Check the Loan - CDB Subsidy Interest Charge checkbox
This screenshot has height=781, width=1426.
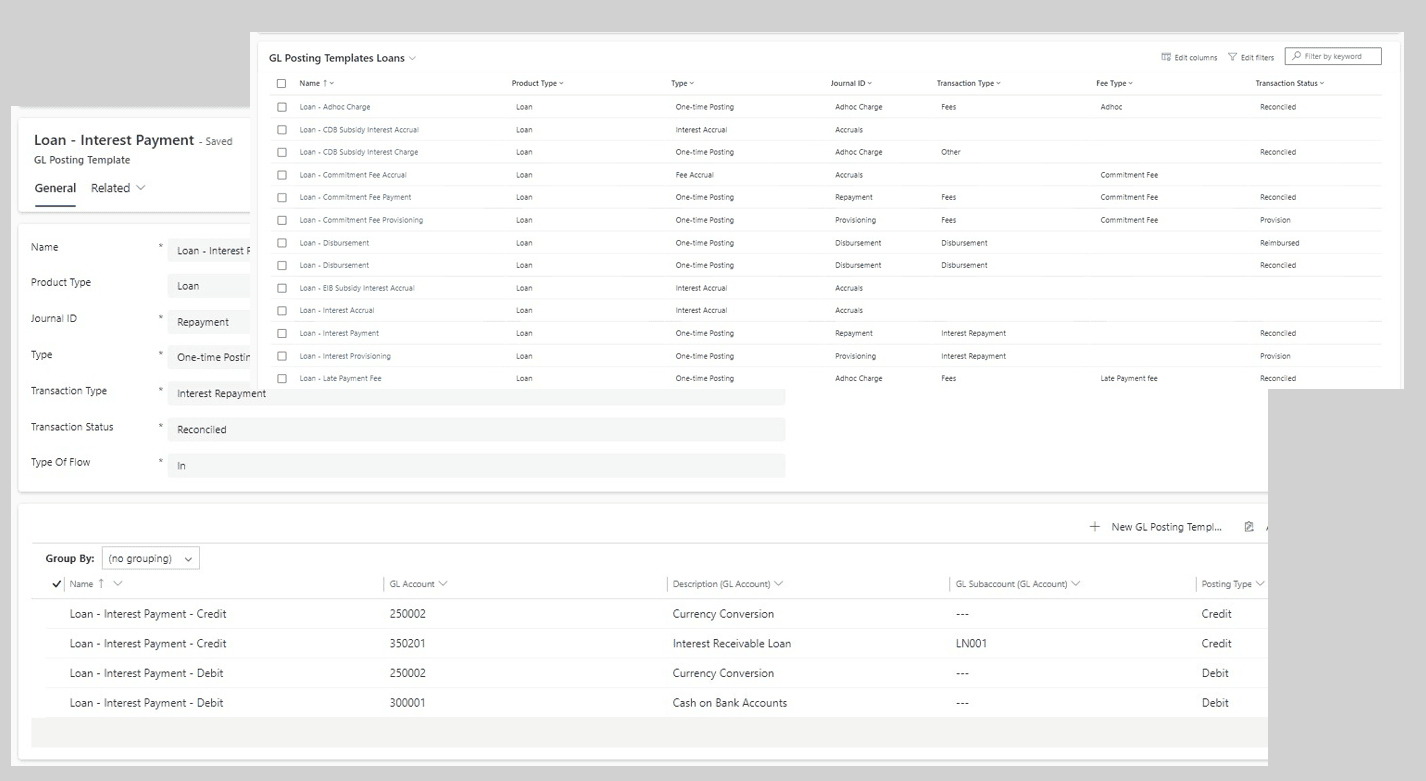(281, 152)
